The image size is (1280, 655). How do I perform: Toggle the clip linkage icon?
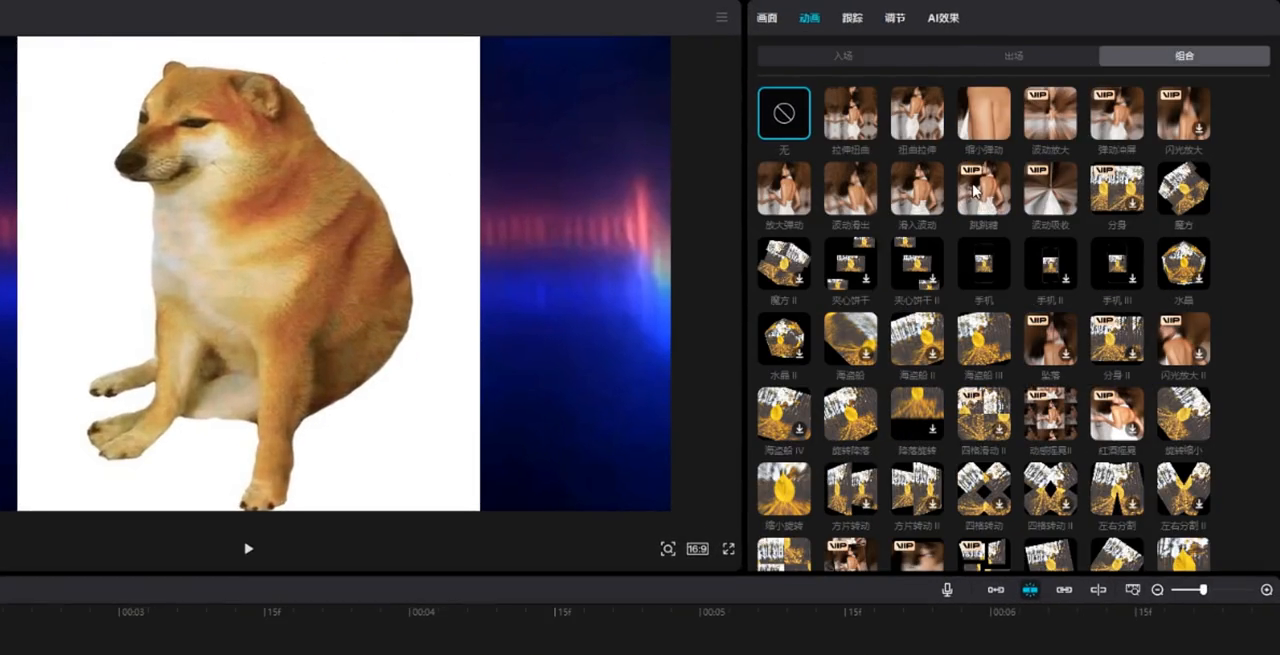(1064, 590)
